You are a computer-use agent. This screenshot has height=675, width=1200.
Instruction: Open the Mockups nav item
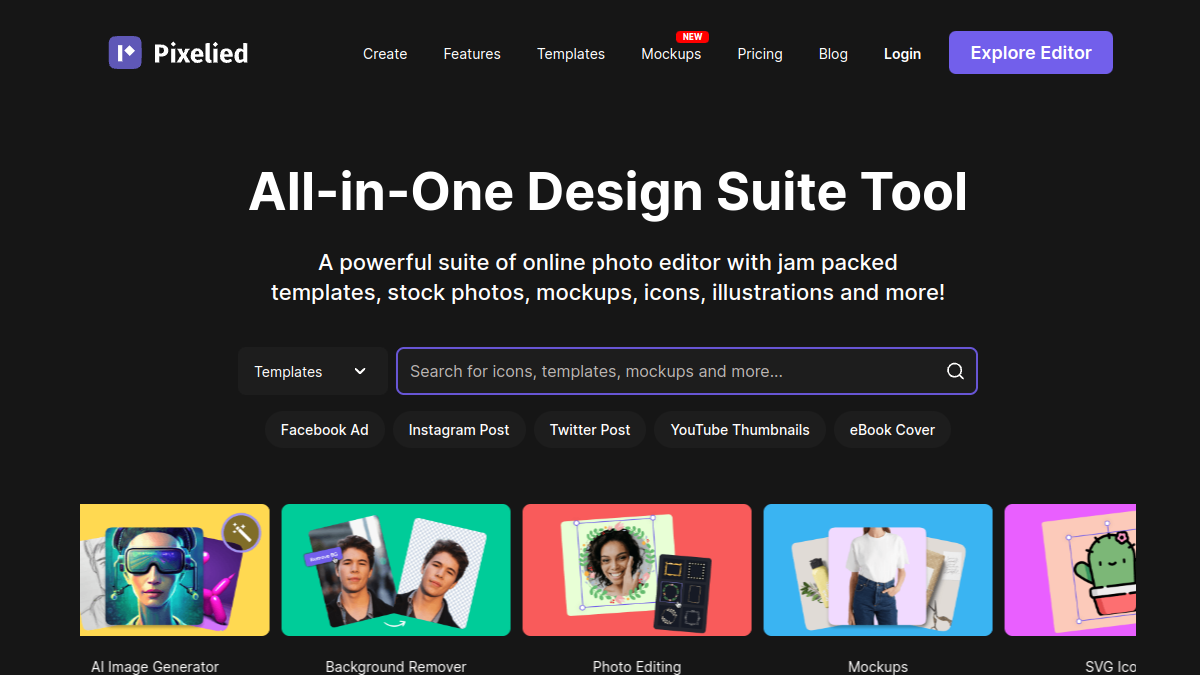click(671, 54)
